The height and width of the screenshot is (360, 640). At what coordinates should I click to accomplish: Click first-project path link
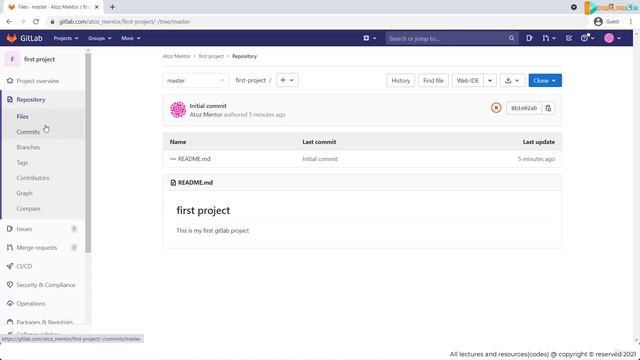click(x=251, y=80)
